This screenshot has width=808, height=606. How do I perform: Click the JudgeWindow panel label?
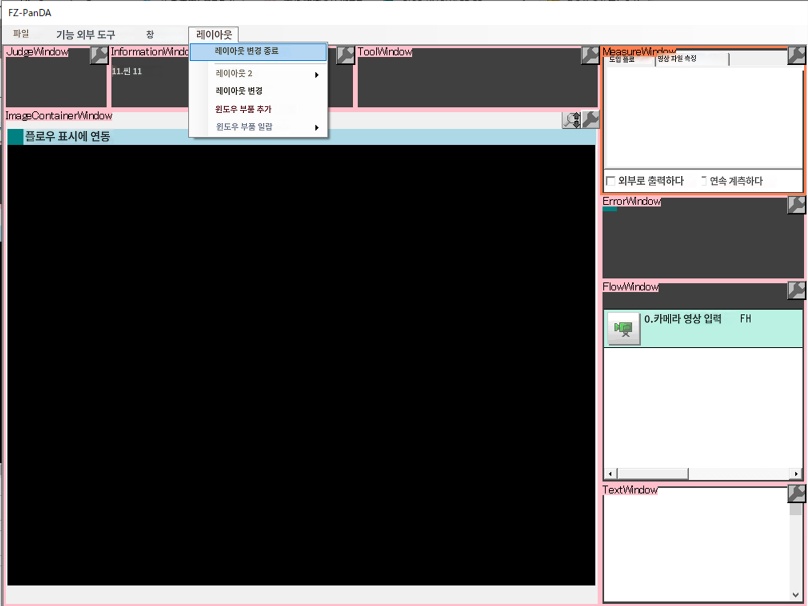click(x=37, y=52)
